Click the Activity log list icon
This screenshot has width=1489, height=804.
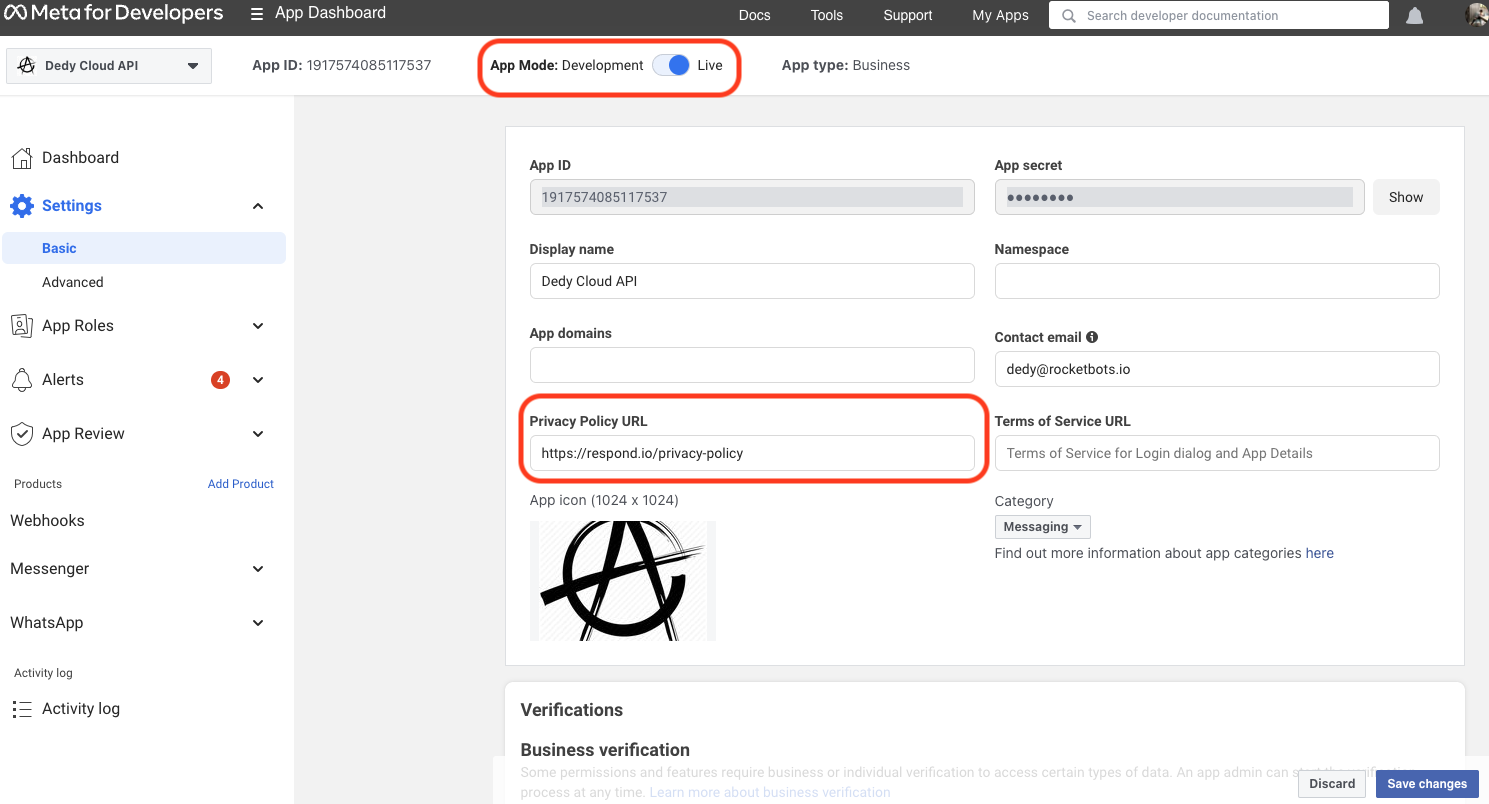coord(22,709)
